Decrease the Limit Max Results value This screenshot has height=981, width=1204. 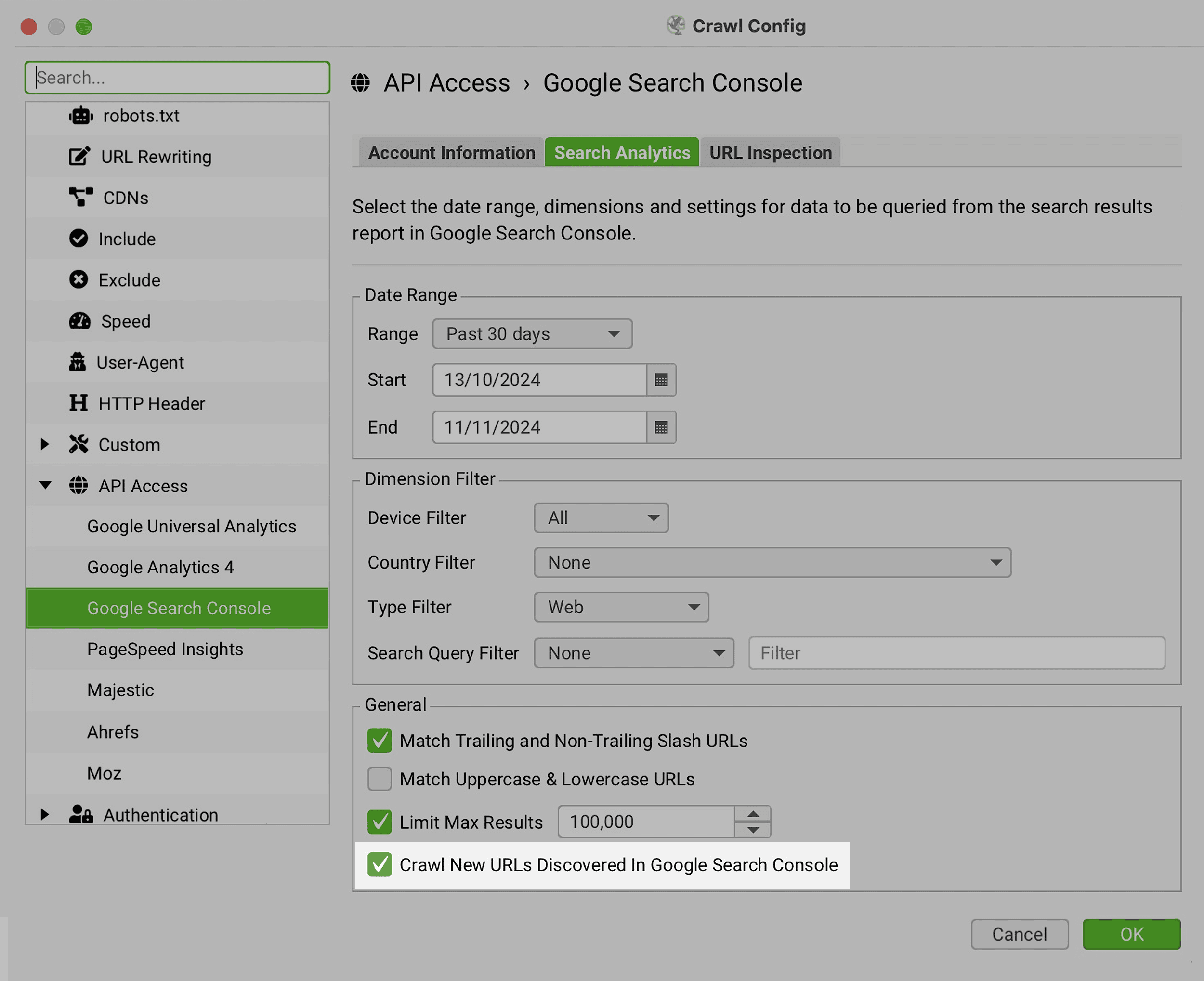tap(753, 830)
